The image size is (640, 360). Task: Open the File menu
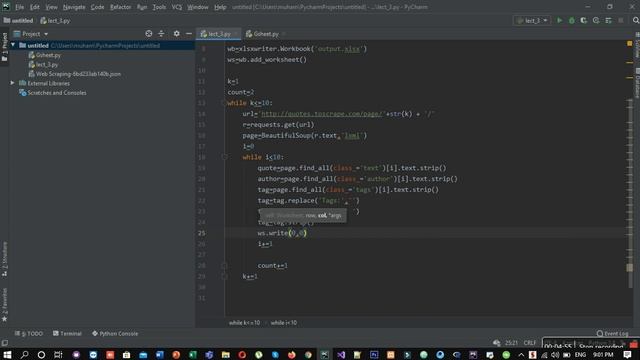pyautogui.click(x=19, y=7)
